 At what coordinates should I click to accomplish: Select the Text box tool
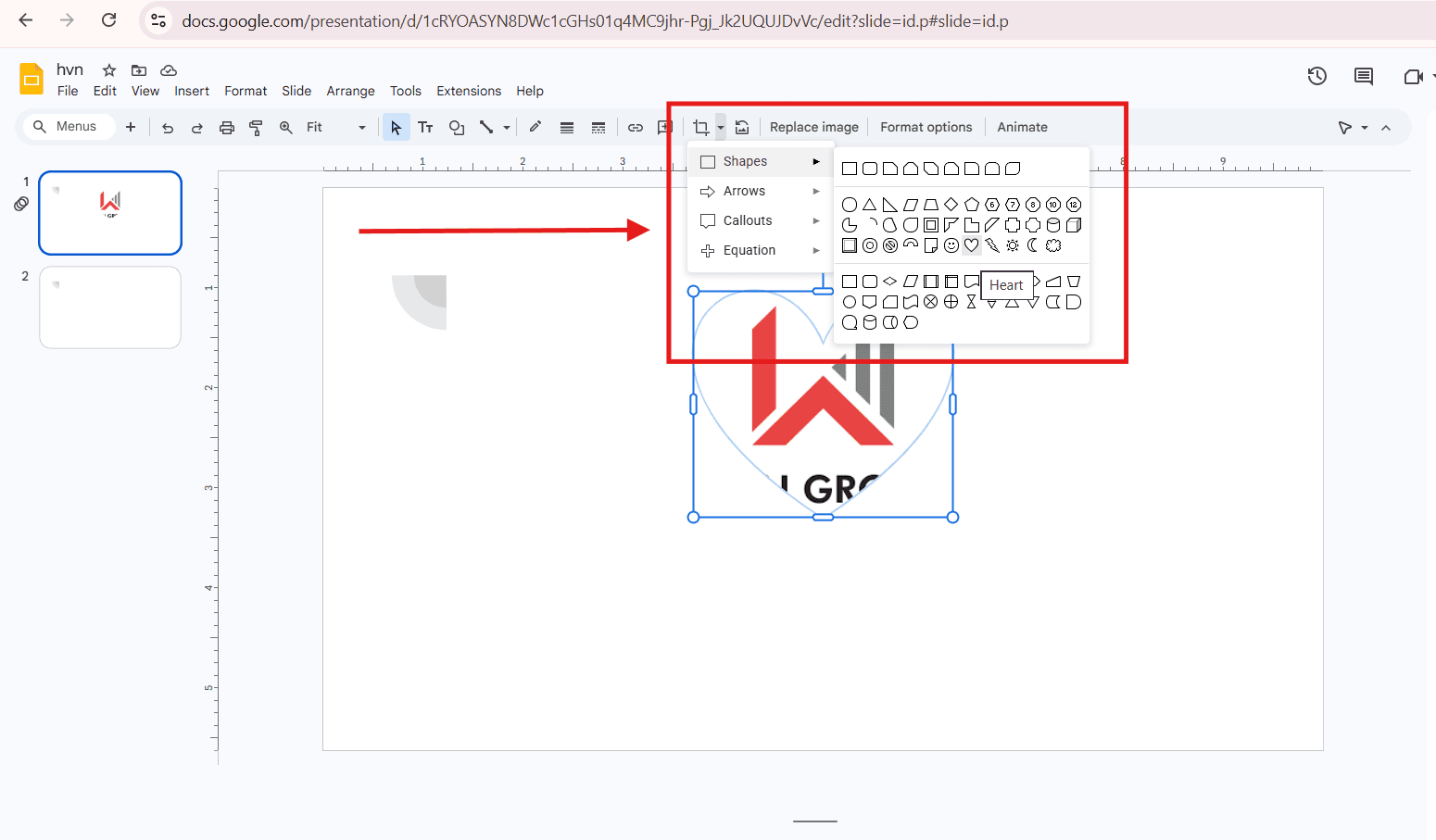[x=426, y=128]
